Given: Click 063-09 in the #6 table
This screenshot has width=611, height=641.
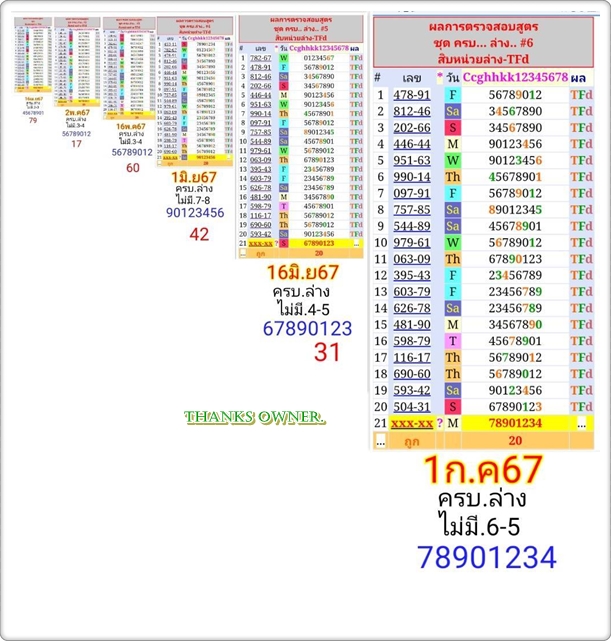Looking at the screenshot, I should click(x=412, y=259).
